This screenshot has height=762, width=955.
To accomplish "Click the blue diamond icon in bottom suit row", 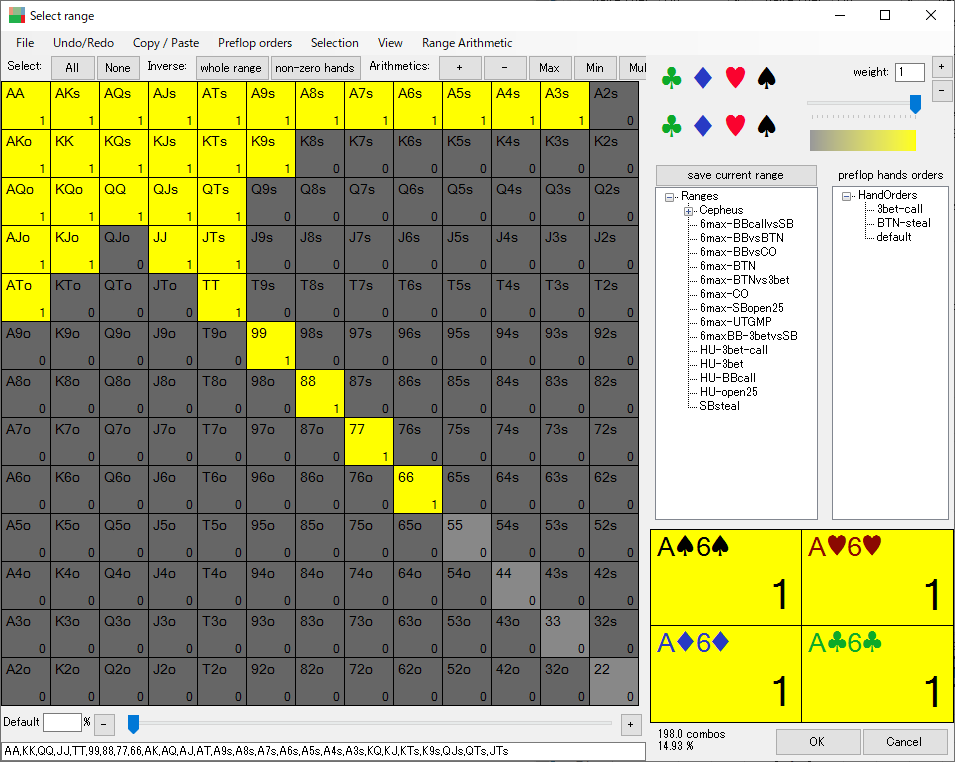I will (x=703, y=125).
